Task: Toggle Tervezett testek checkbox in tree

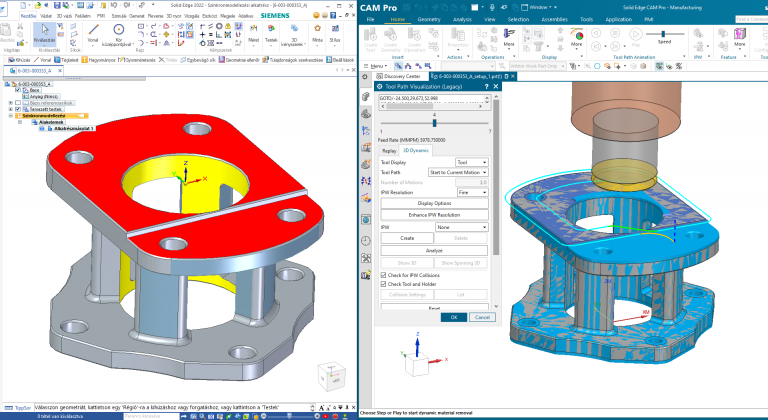Action: tap(18, 109)
